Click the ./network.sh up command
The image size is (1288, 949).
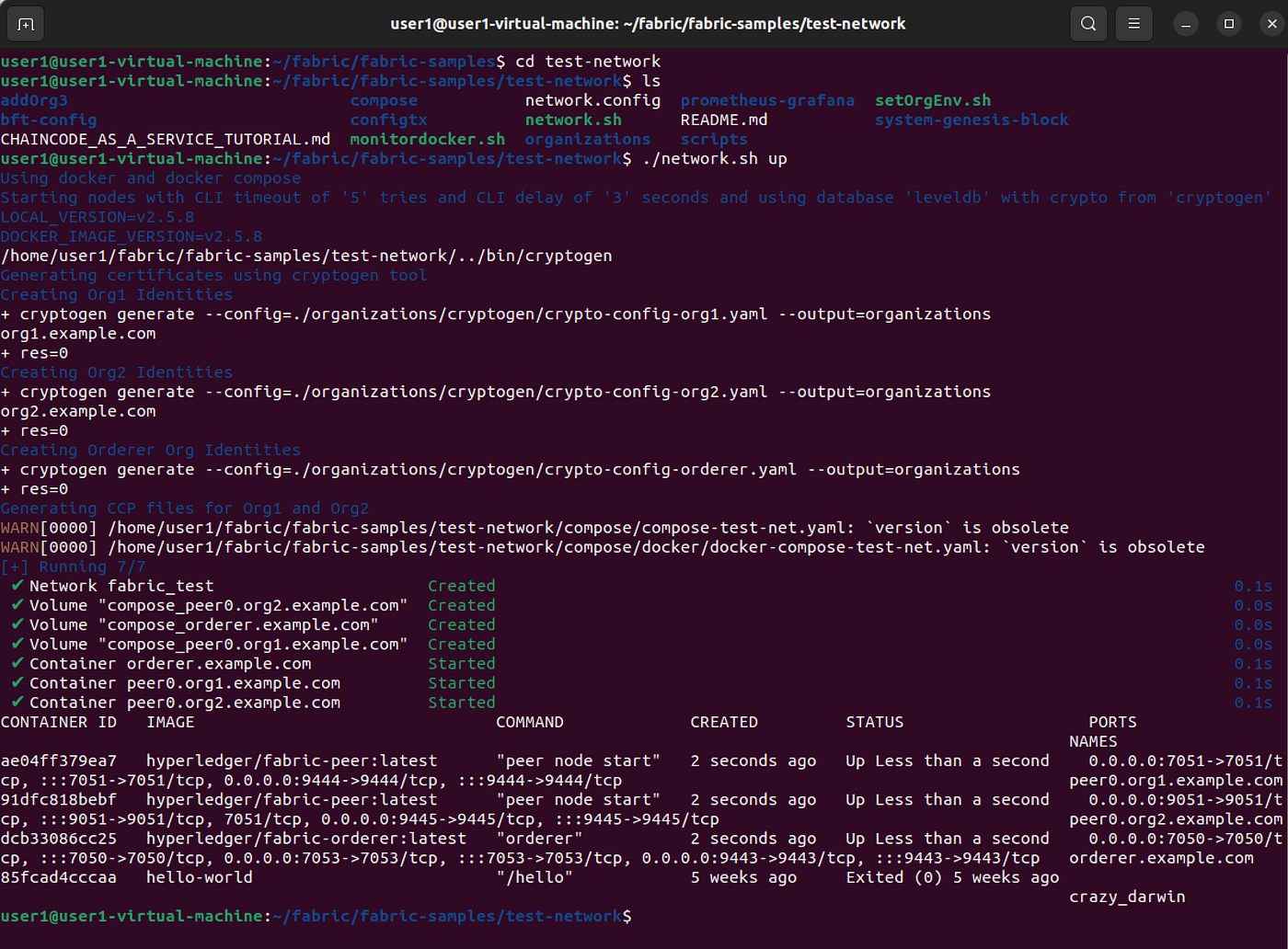[715, 159]
